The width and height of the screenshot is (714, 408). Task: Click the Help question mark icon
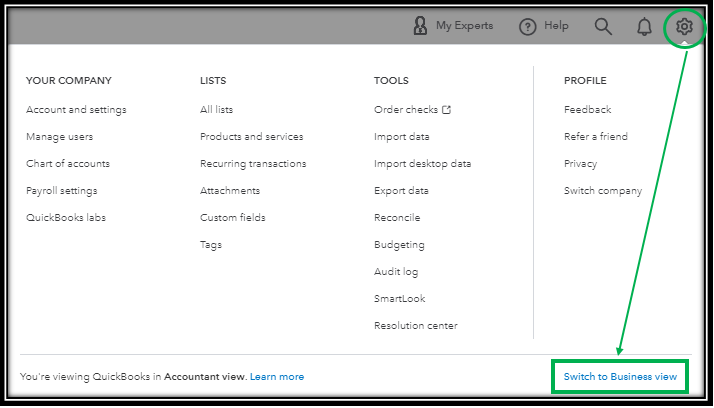pos(527,27)
